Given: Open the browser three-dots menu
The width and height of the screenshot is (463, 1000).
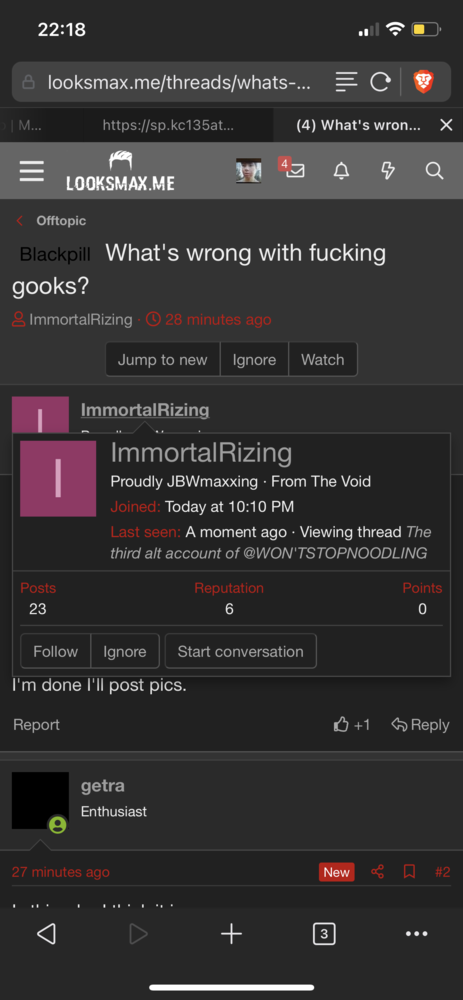Looking at the screenshot, I should pyautogui.click(x=416, y=934).
